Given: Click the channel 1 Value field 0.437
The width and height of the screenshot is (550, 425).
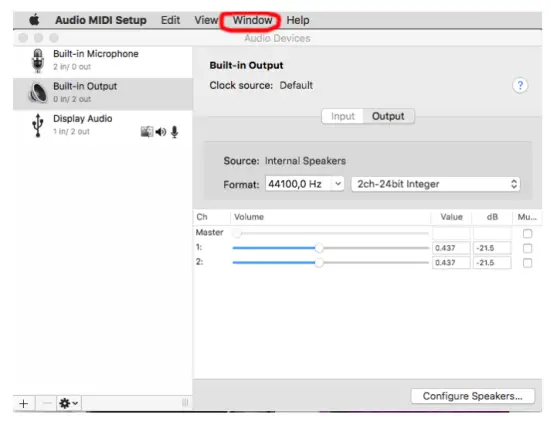Looking at the screenshot, I should tap(451, 248).
